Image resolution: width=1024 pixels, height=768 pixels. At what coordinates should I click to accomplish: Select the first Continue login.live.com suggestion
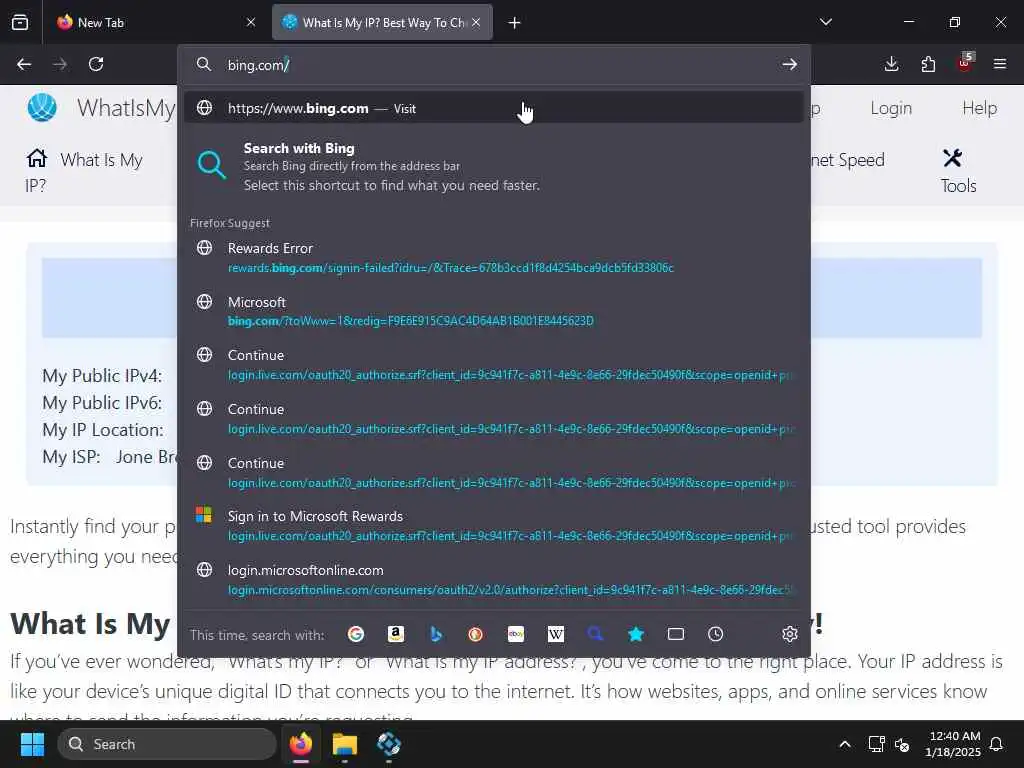pos(494,364)
